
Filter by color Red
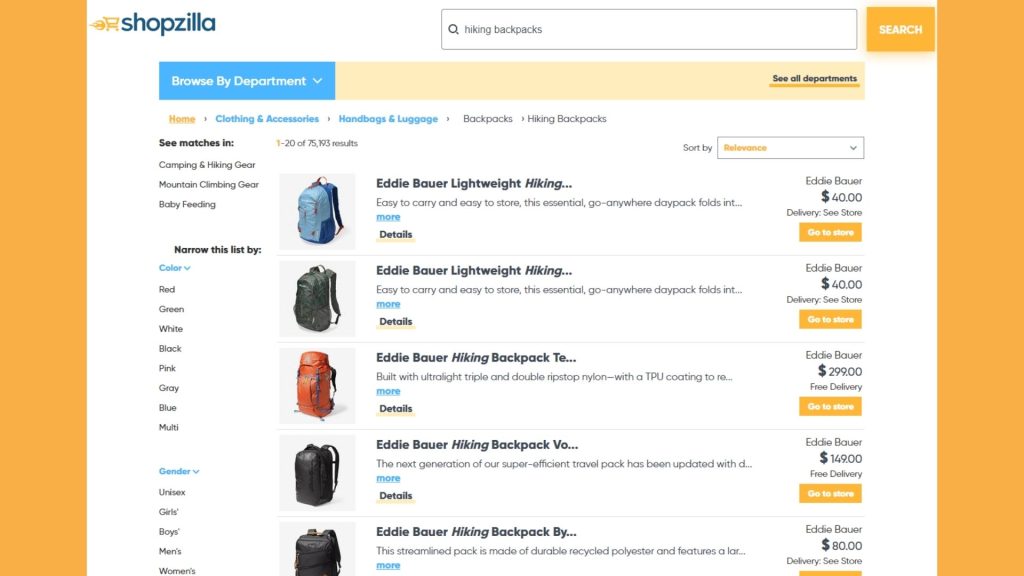click(x=167, y=289)
